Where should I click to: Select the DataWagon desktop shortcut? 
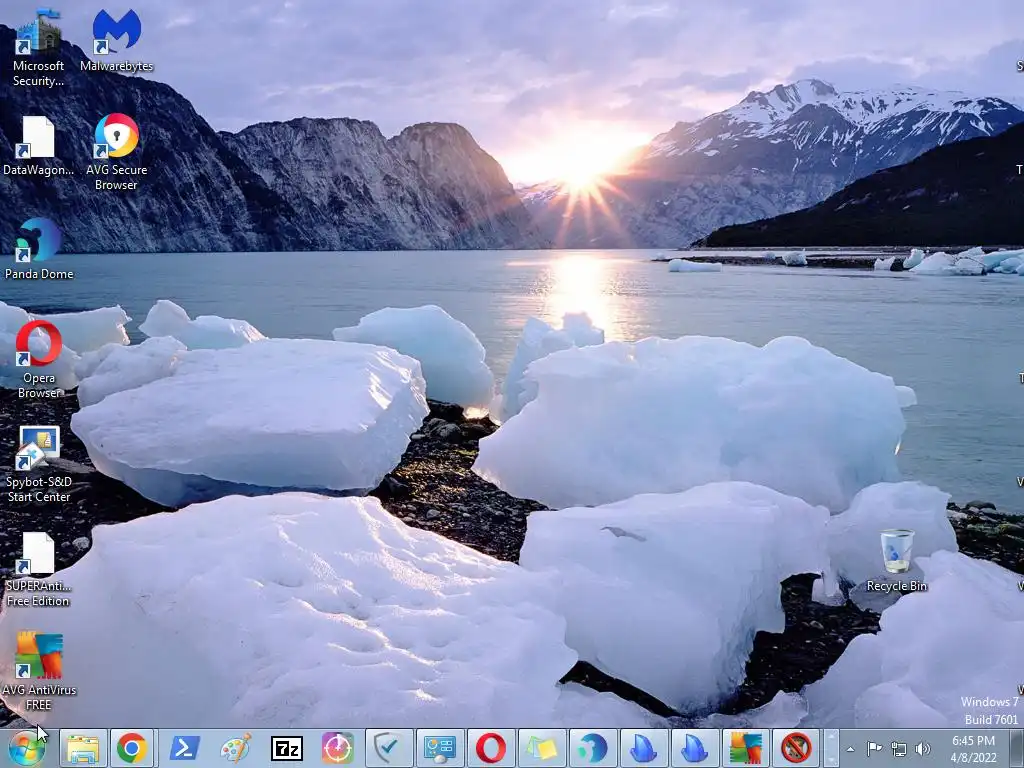pos(38,146)
